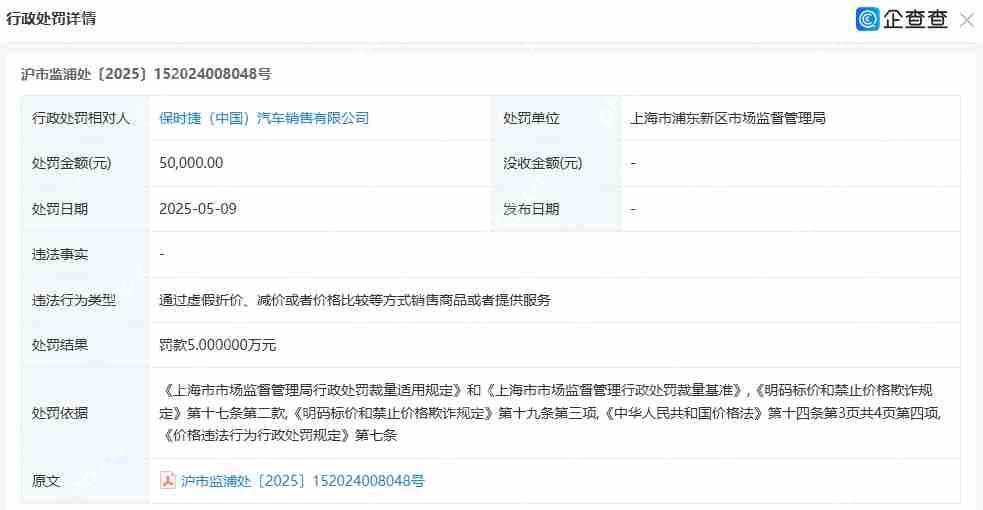The height and width of the screenshot is (510, 983).
Task: Select the heading 沪市监浦处〔2025〕152024008048号
Action: [x=146, y=74]
